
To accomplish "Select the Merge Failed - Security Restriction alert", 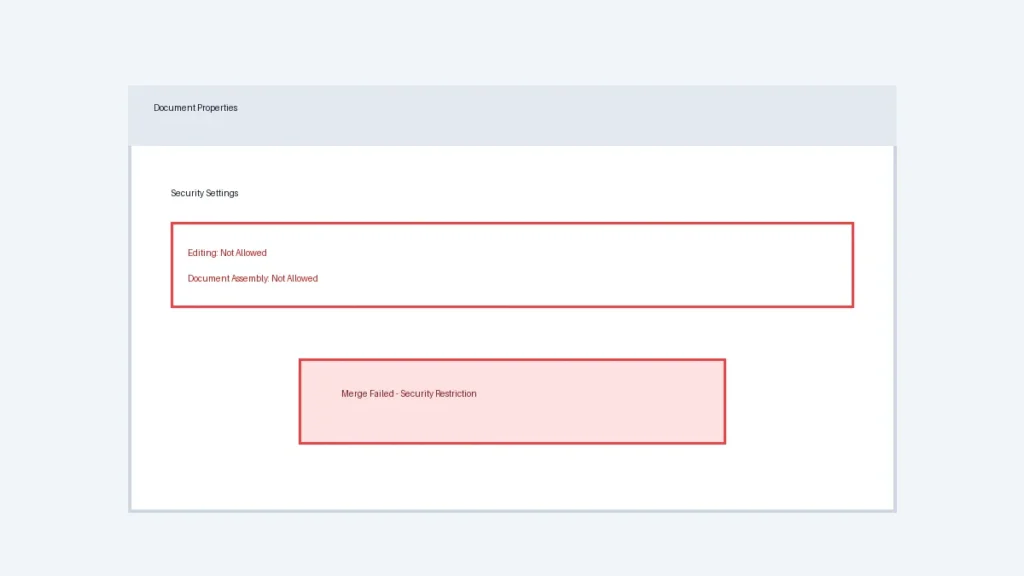I will click(x=512, y=401).
